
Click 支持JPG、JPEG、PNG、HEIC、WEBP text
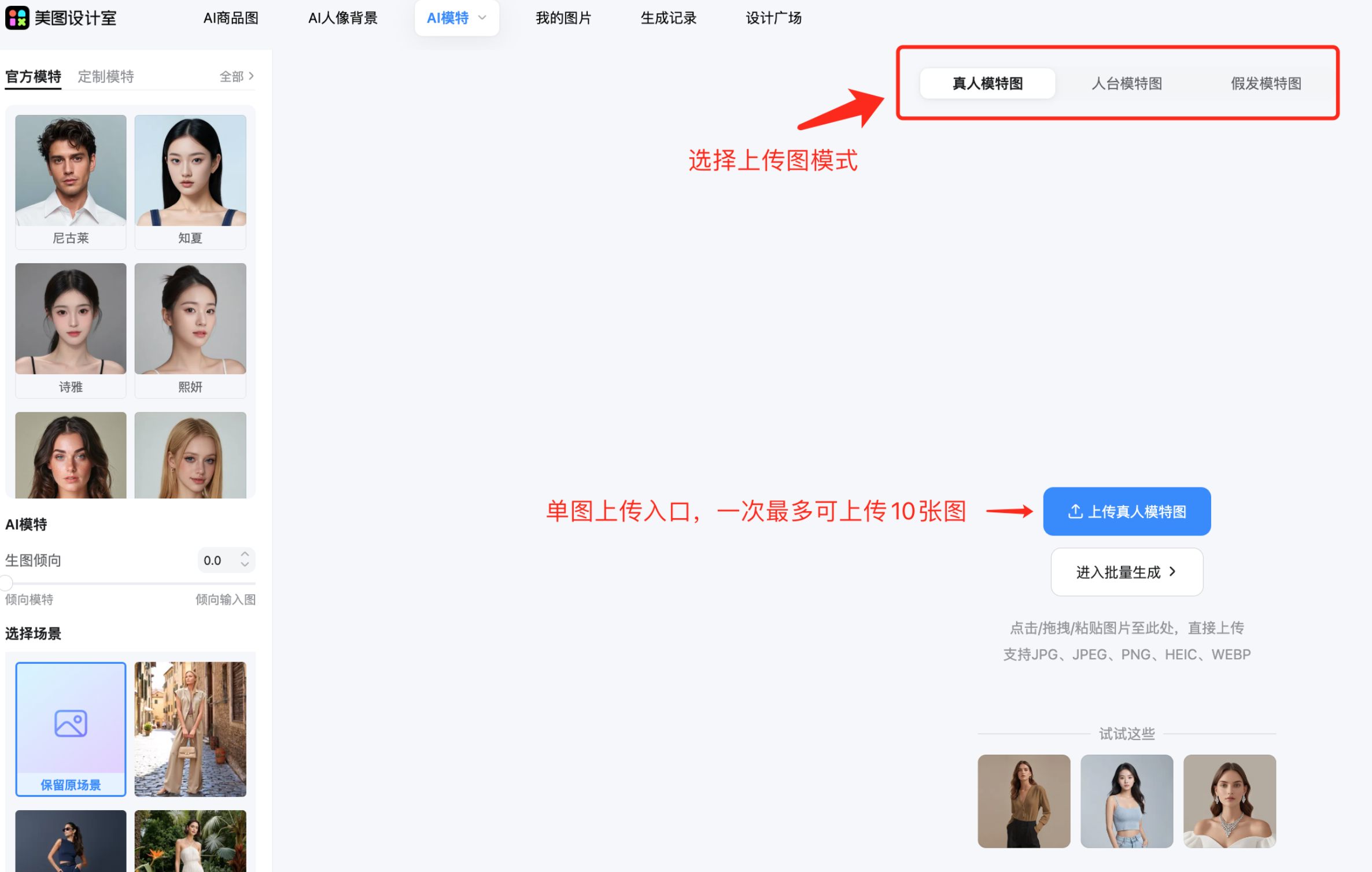point(1126,654)
